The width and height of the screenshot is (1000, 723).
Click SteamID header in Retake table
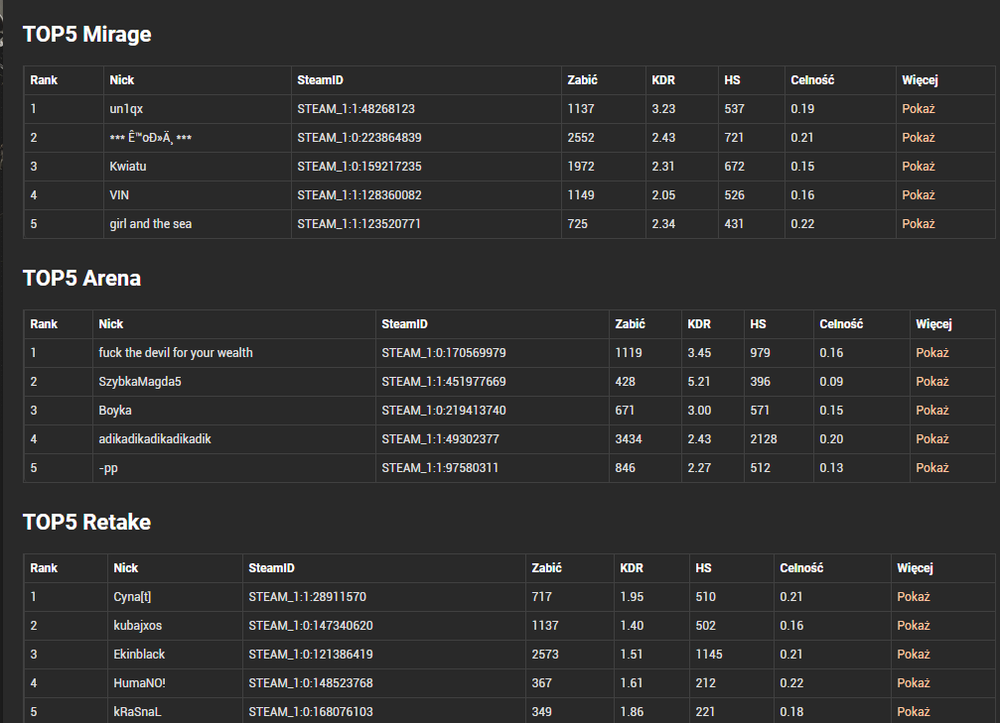tap(272, 569)
